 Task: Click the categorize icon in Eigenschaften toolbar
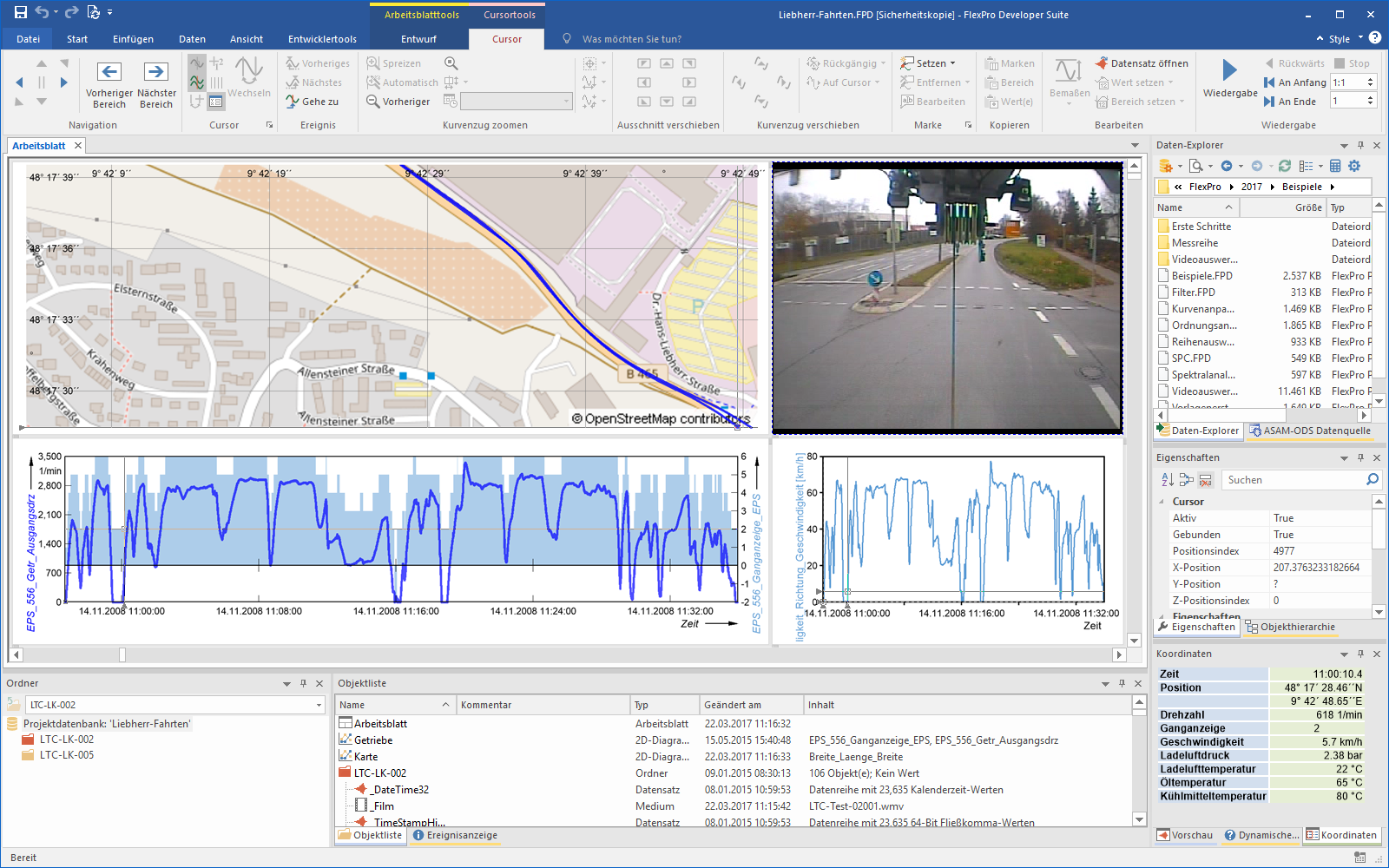(x=1186, y=480)
